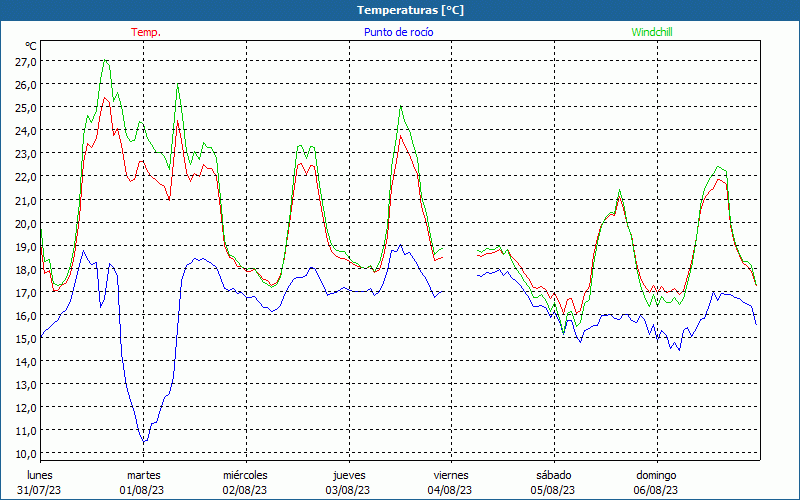Click the 01/08/23 date label
The image size is (800, 500).
pyautogui.click(x=142, y=490)
